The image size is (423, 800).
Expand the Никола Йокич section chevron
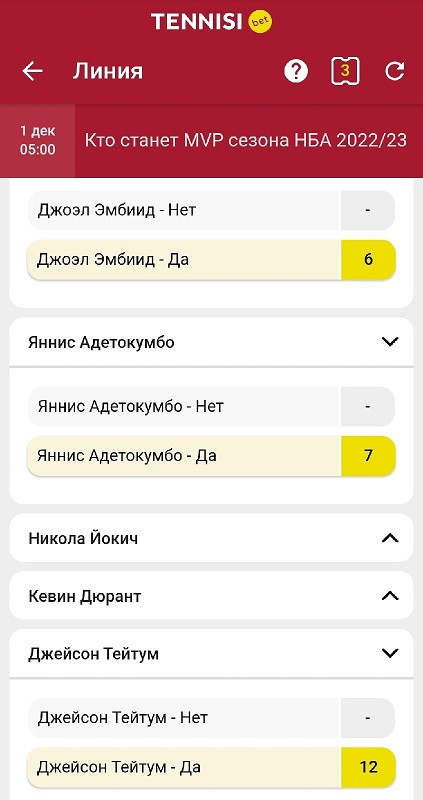390,538
